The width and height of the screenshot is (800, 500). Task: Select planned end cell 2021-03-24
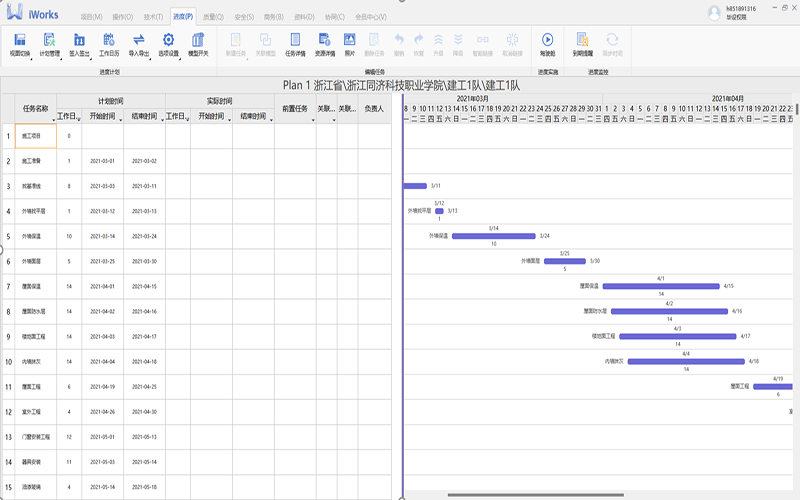pos(144,236)
